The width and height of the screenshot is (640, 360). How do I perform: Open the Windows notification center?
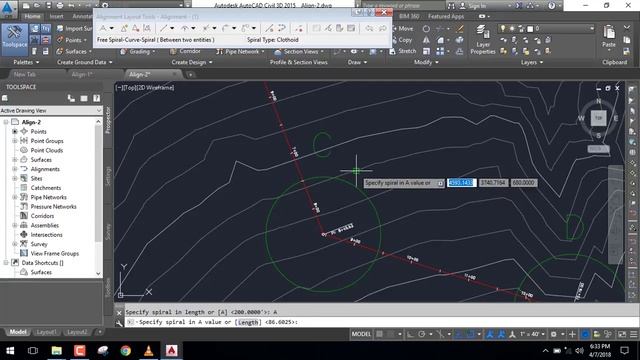(624, 350)
